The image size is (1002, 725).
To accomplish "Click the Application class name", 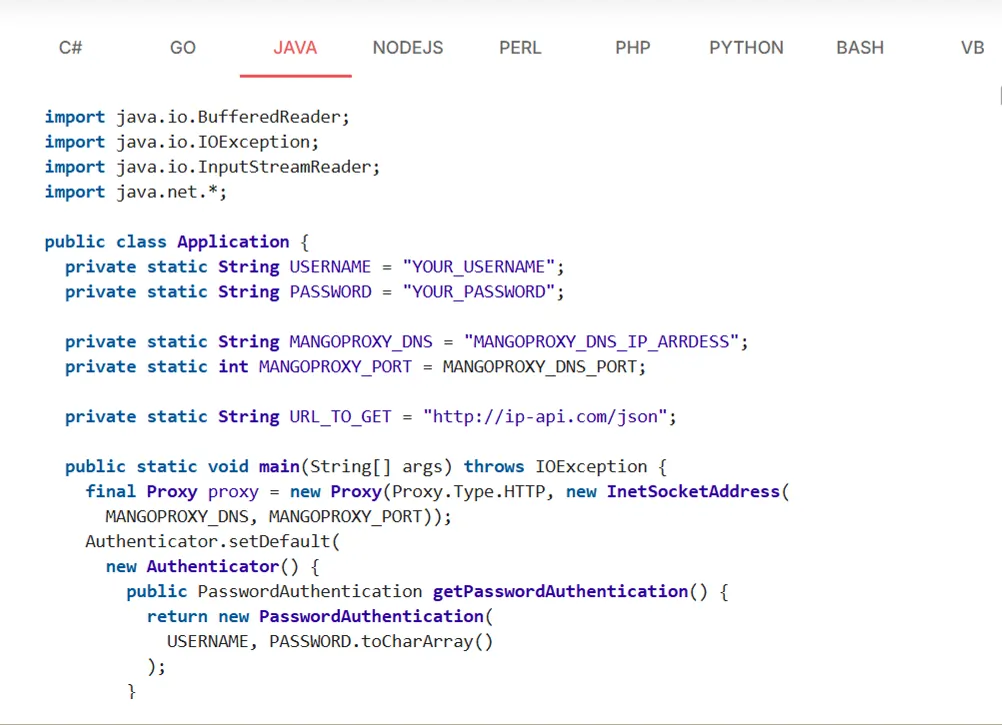I will pos(233,241).
